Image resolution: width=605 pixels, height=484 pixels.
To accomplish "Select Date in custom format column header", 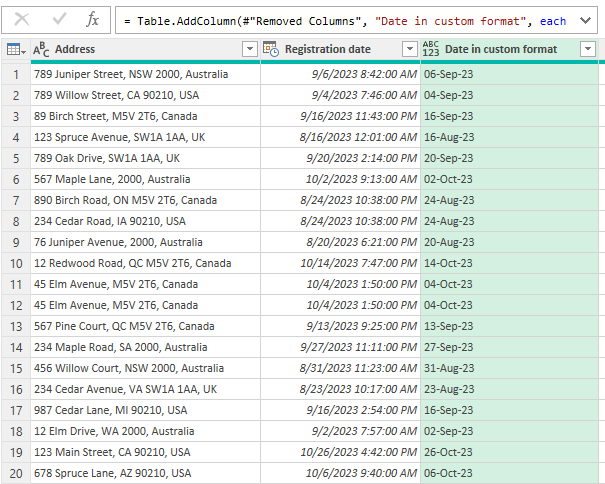I will click(x=509, y=49).
